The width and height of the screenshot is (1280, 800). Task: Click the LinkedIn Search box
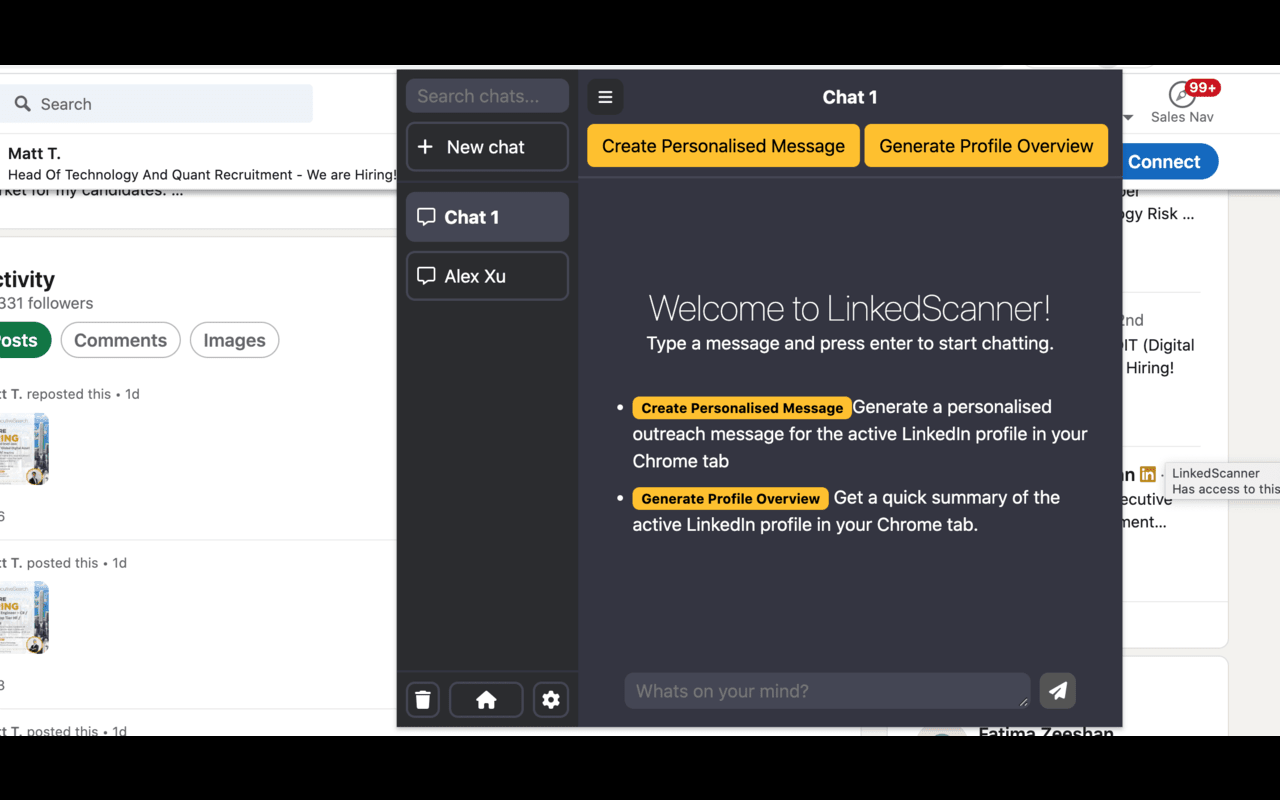pyautogui.click(x=156, y=104)
